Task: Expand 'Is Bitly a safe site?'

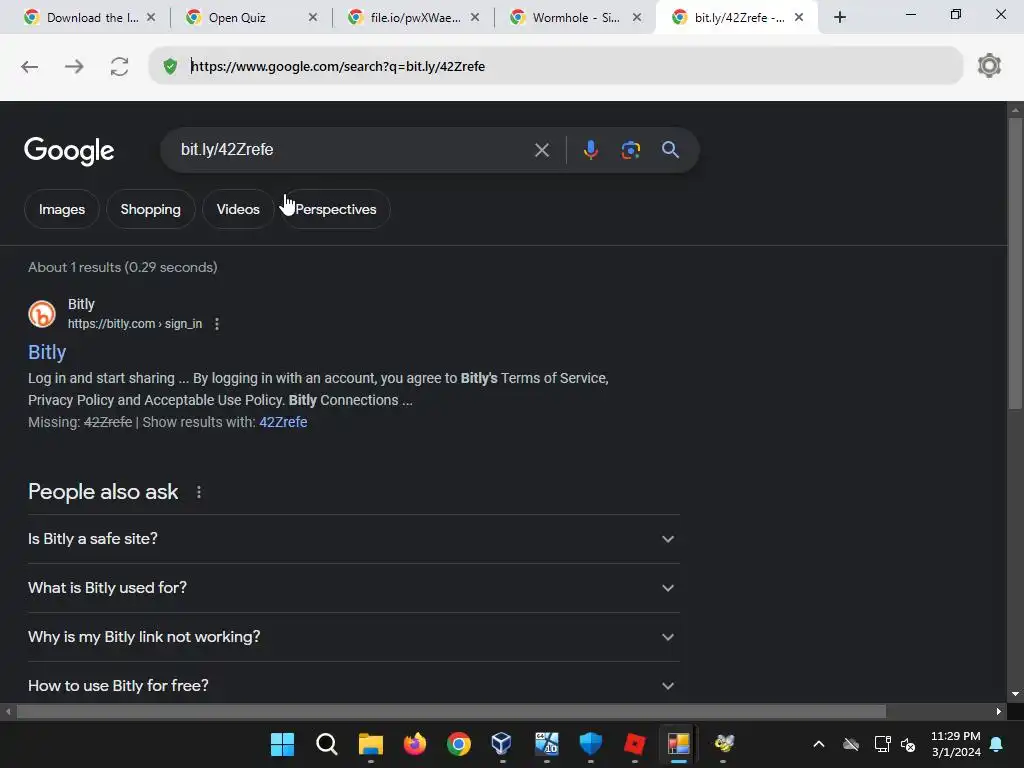Action: [x=353, y=539]
